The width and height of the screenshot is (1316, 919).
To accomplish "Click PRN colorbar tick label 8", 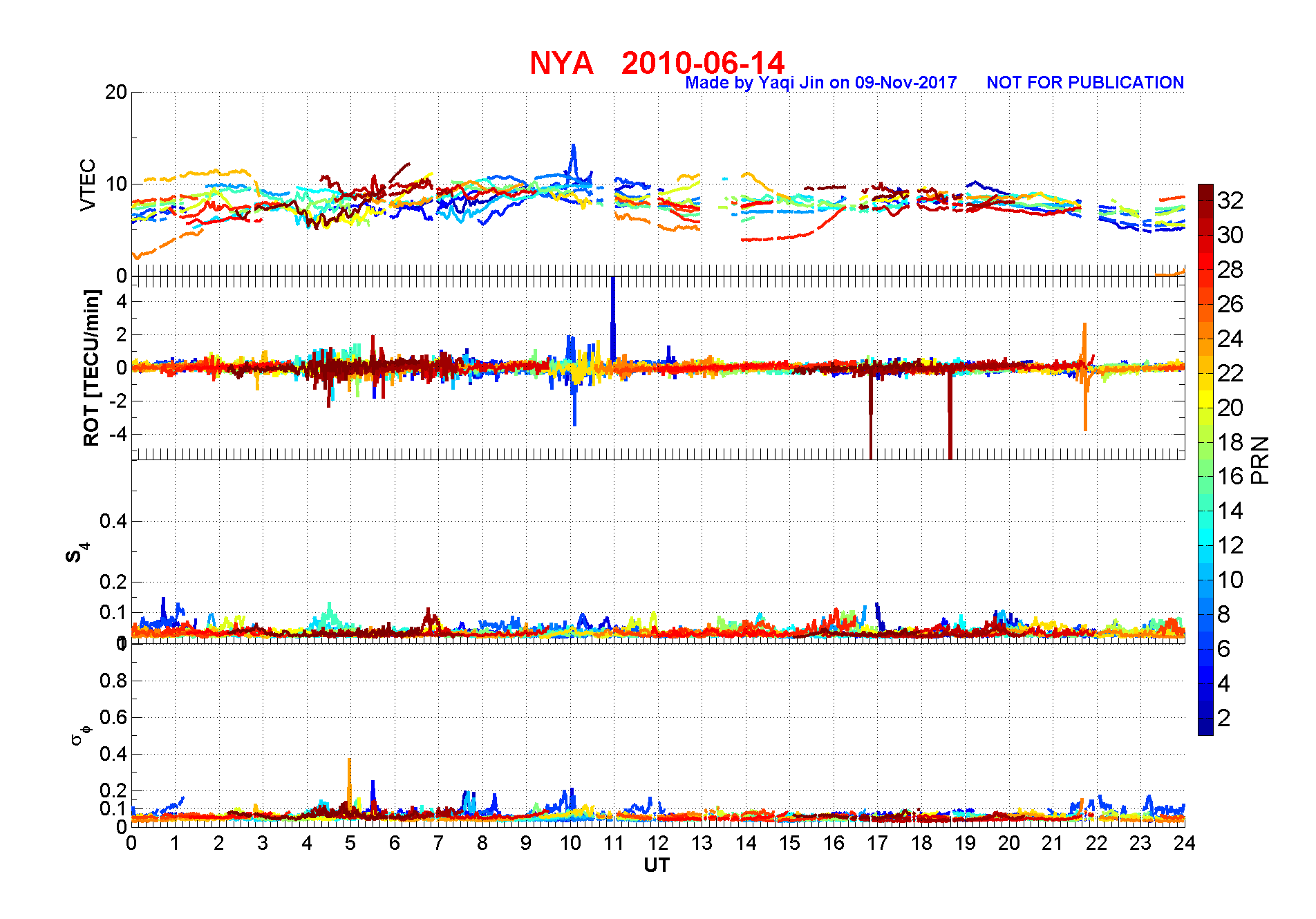I will pos(1224,614).
